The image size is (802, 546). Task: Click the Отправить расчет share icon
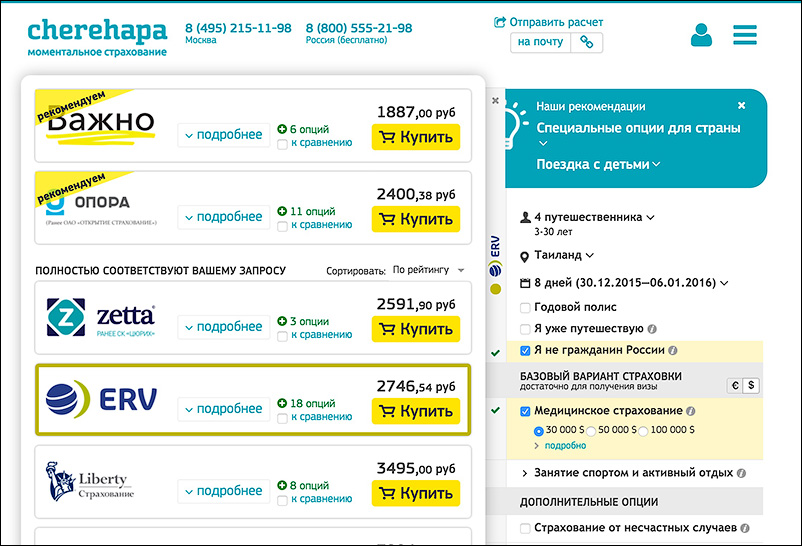coord(499,22)
